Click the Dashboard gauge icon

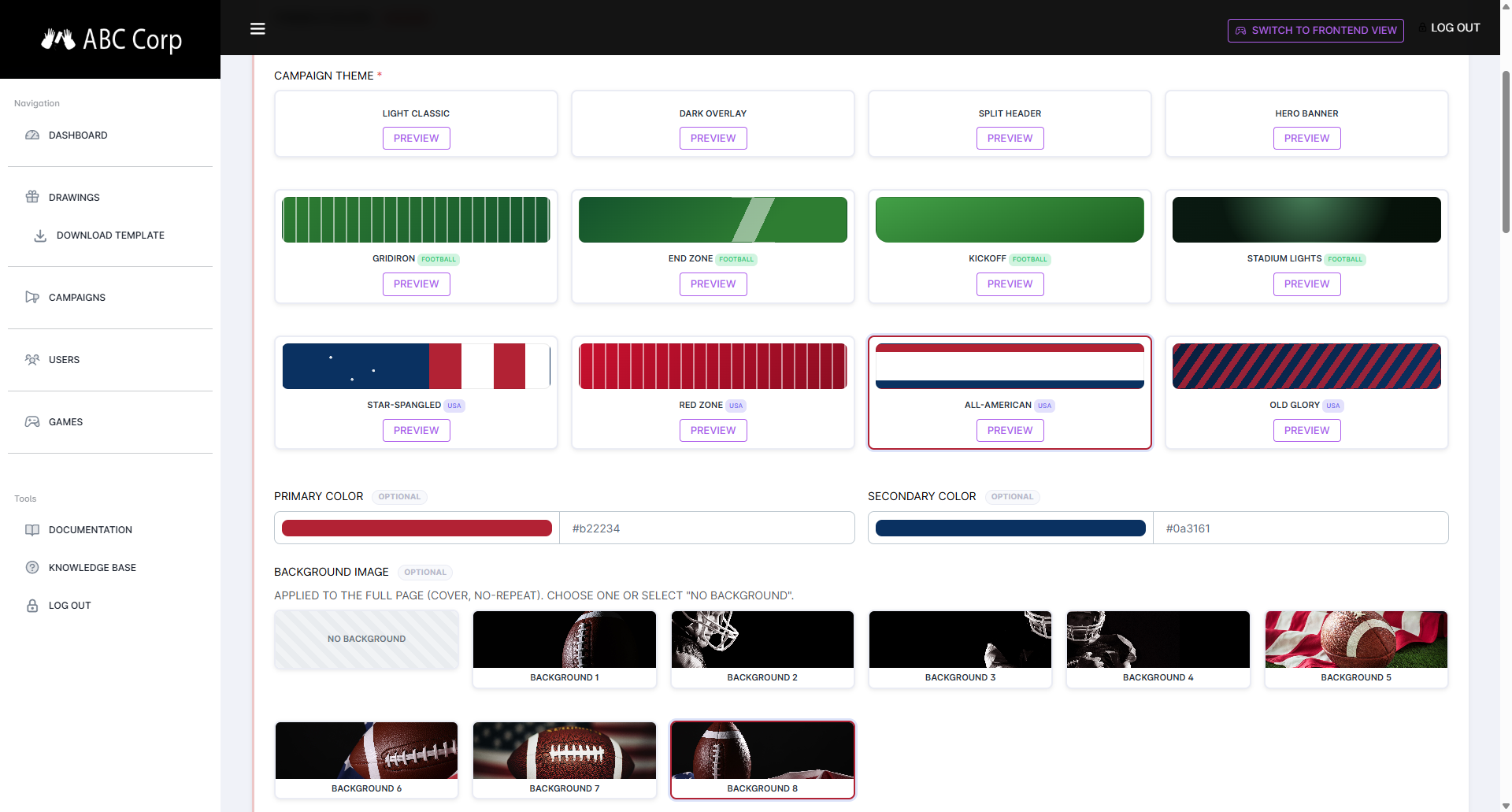pyautogui.click(x=32, y=135)
